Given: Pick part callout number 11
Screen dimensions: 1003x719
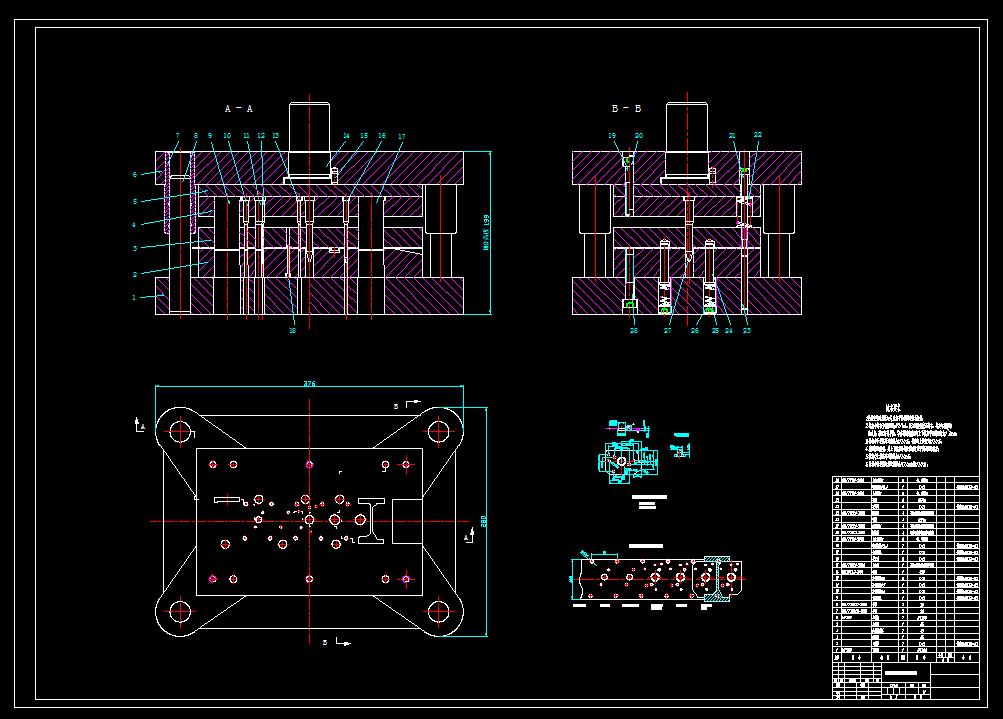Looking at the screenshot, I should pos(246,136).
